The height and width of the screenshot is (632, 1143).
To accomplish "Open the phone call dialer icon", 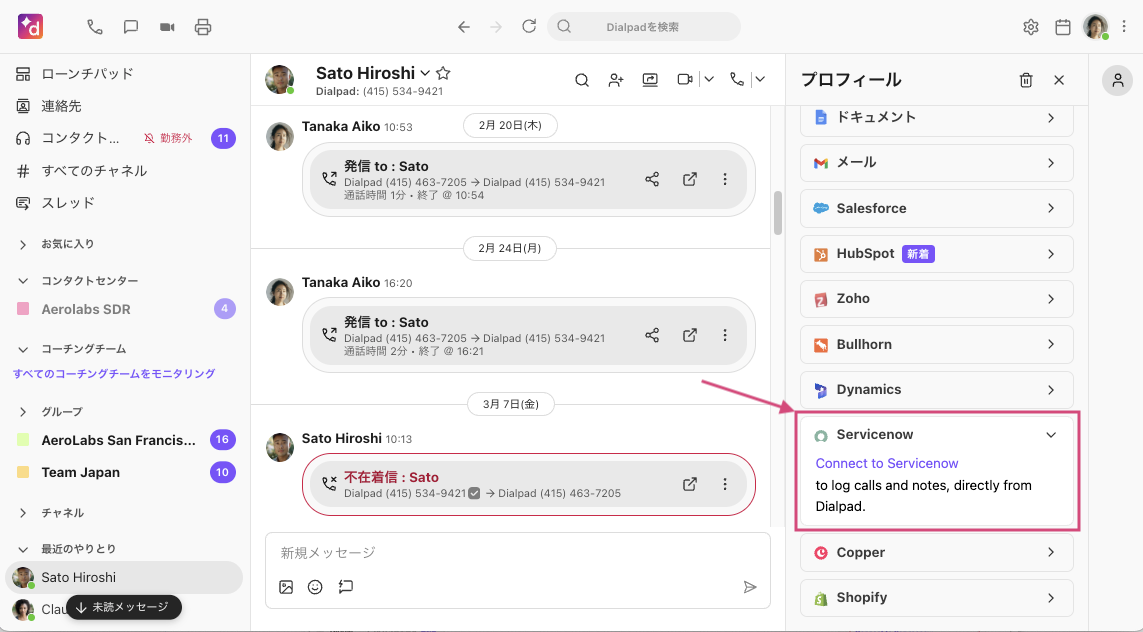I will [95, 27].
